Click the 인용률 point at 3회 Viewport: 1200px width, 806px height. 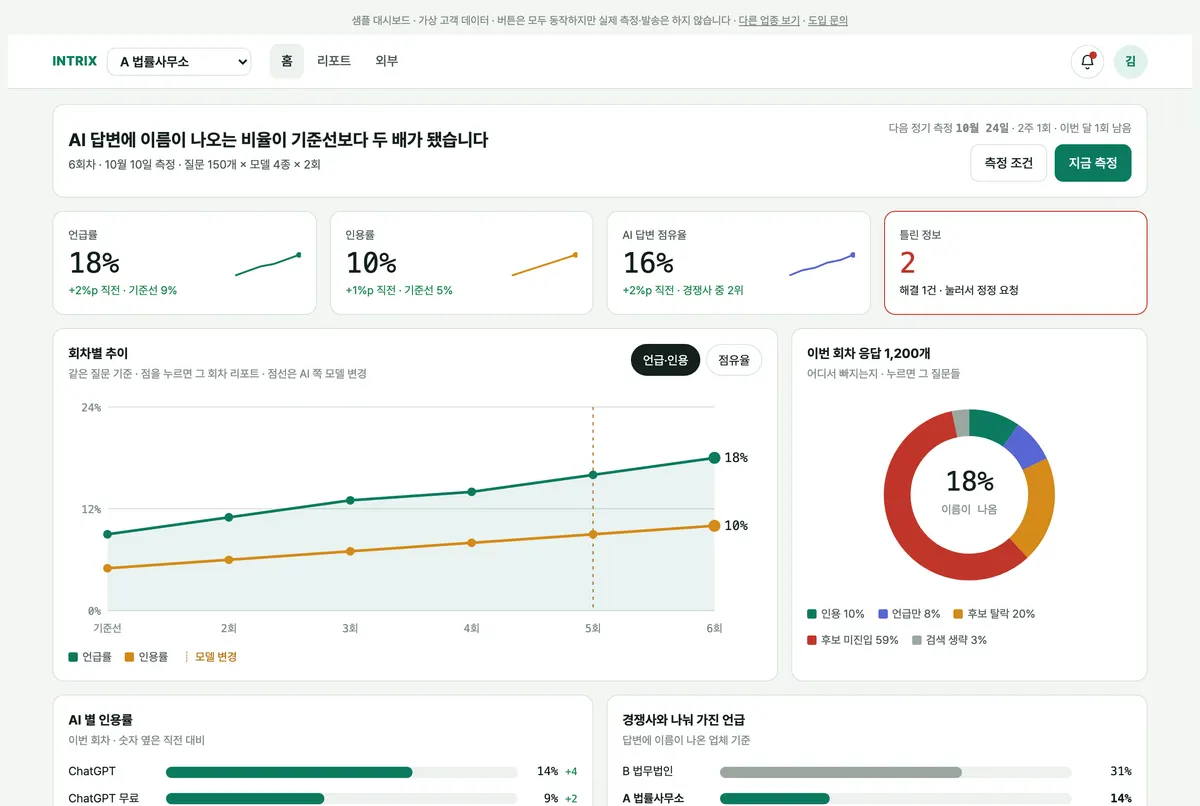pos(350,551)
